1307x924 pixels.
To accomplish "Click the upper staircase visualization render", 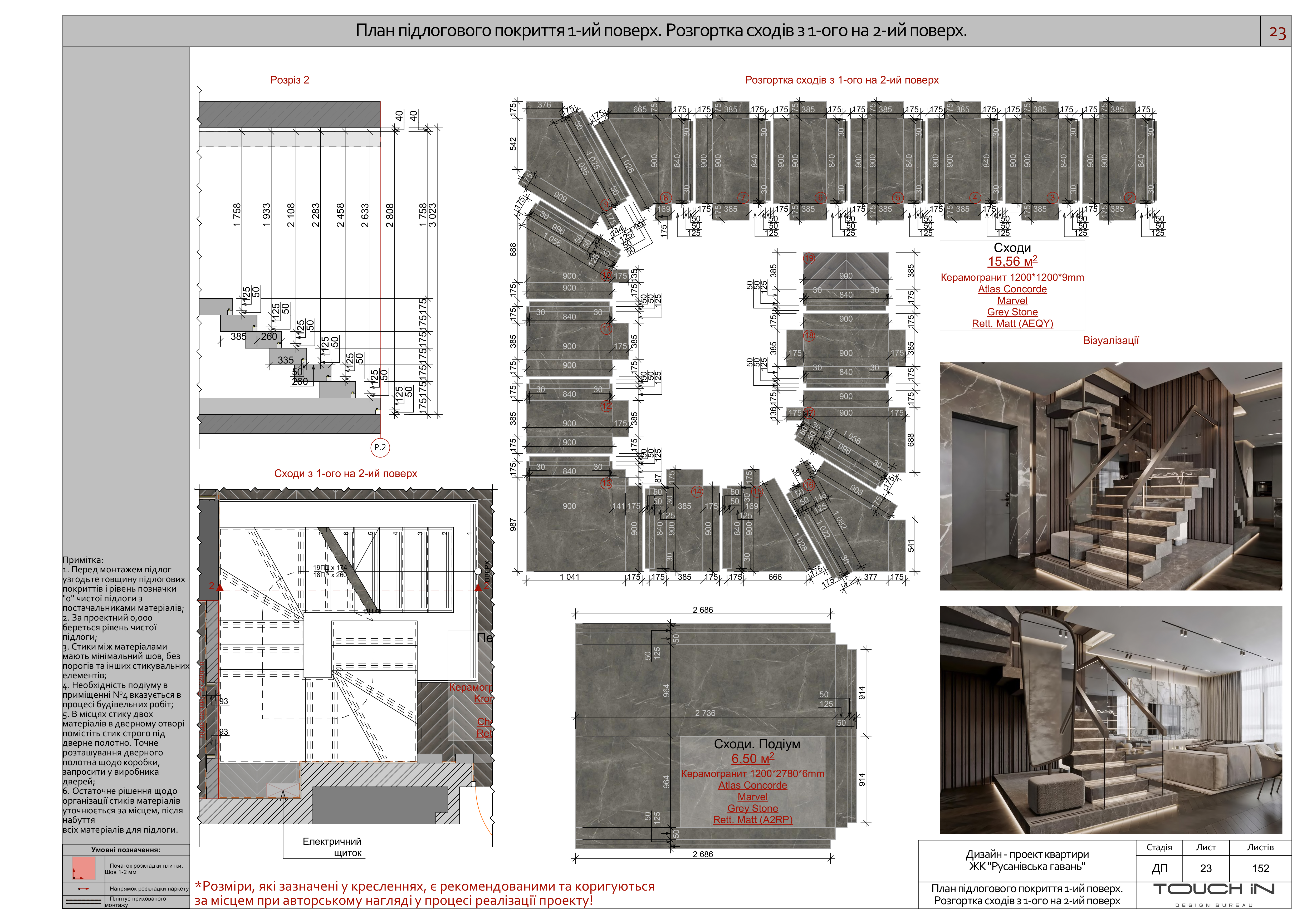I will point(1111,476).
